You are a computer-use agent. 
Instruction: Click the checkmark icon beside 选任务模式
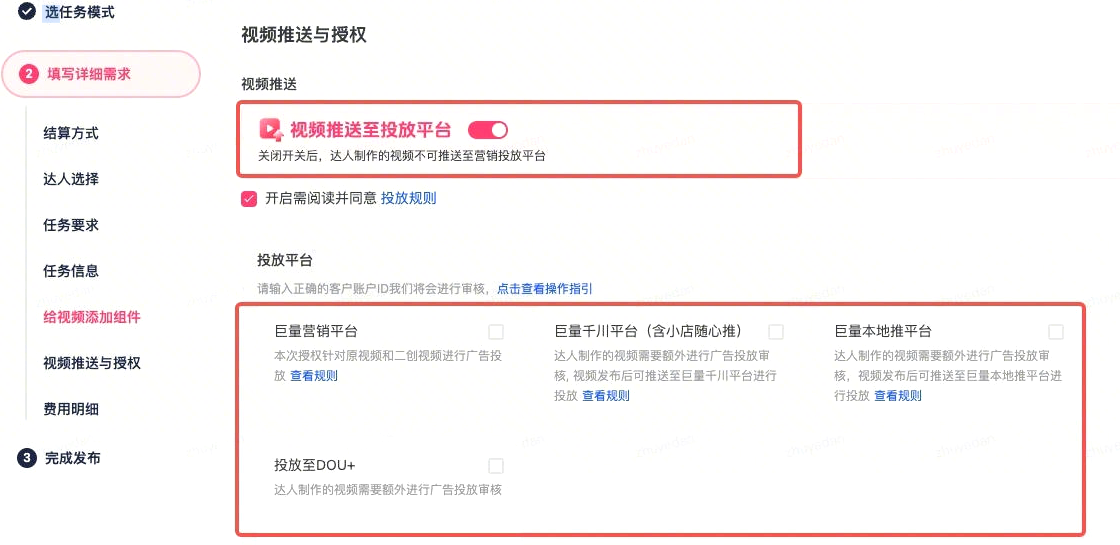click(28, 12)
